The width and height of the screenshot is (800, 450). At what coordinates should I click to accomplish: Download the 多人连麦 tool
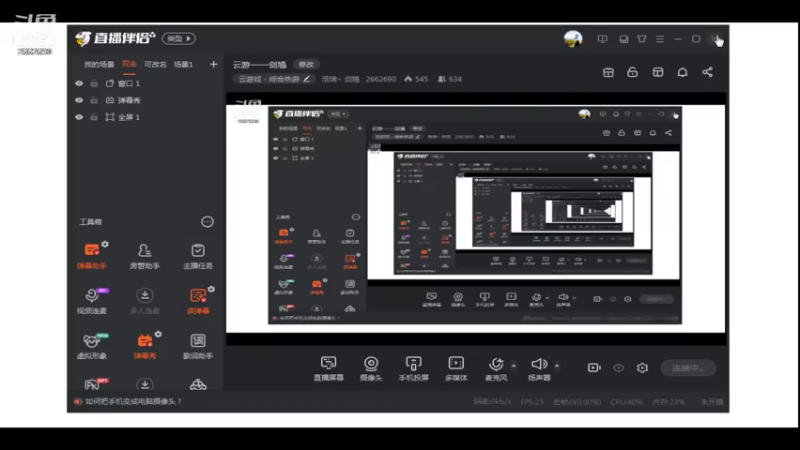click(x=144, y=301)
